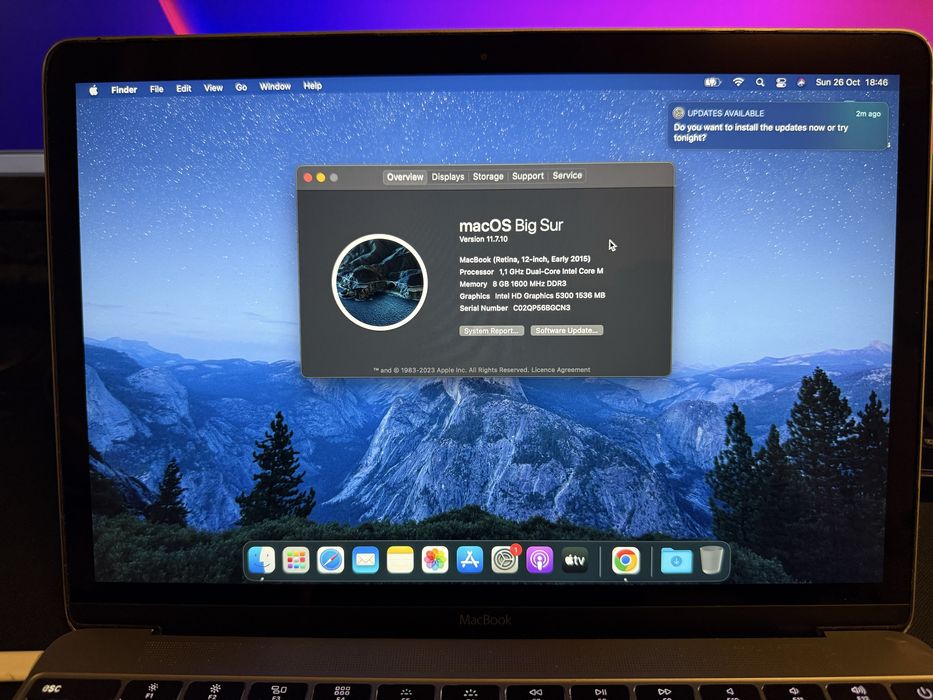Minimize the About This Mac window

(321, 177)
